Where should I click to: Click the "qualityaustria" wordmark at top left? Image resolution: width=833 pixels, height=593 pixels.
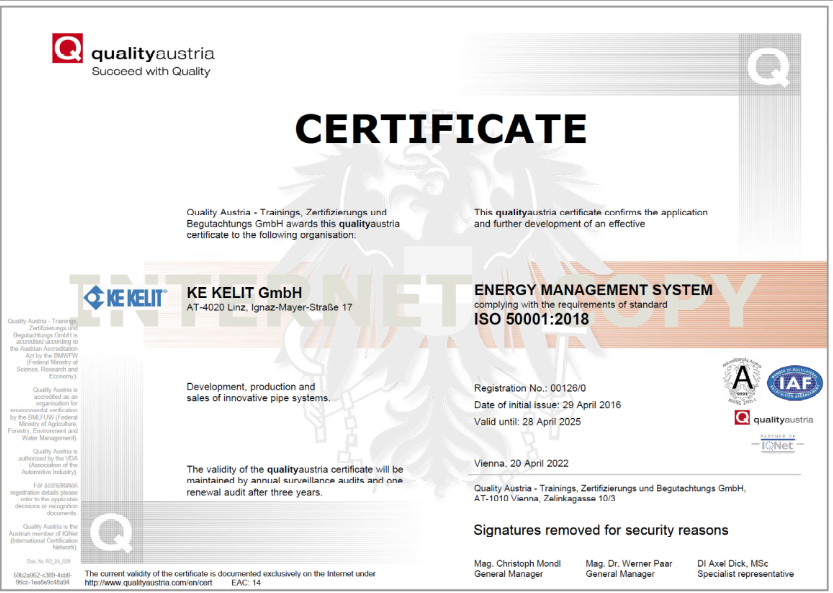tap(153, 54)
